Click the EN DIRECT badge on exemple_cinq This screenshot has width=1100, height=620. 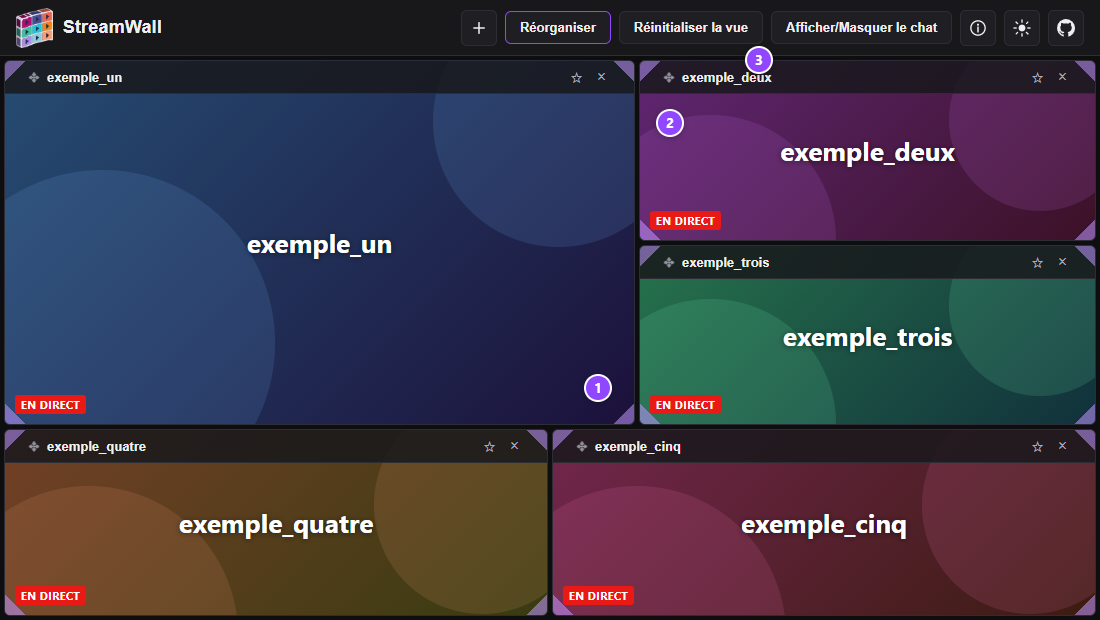click(x=598, y=595)
